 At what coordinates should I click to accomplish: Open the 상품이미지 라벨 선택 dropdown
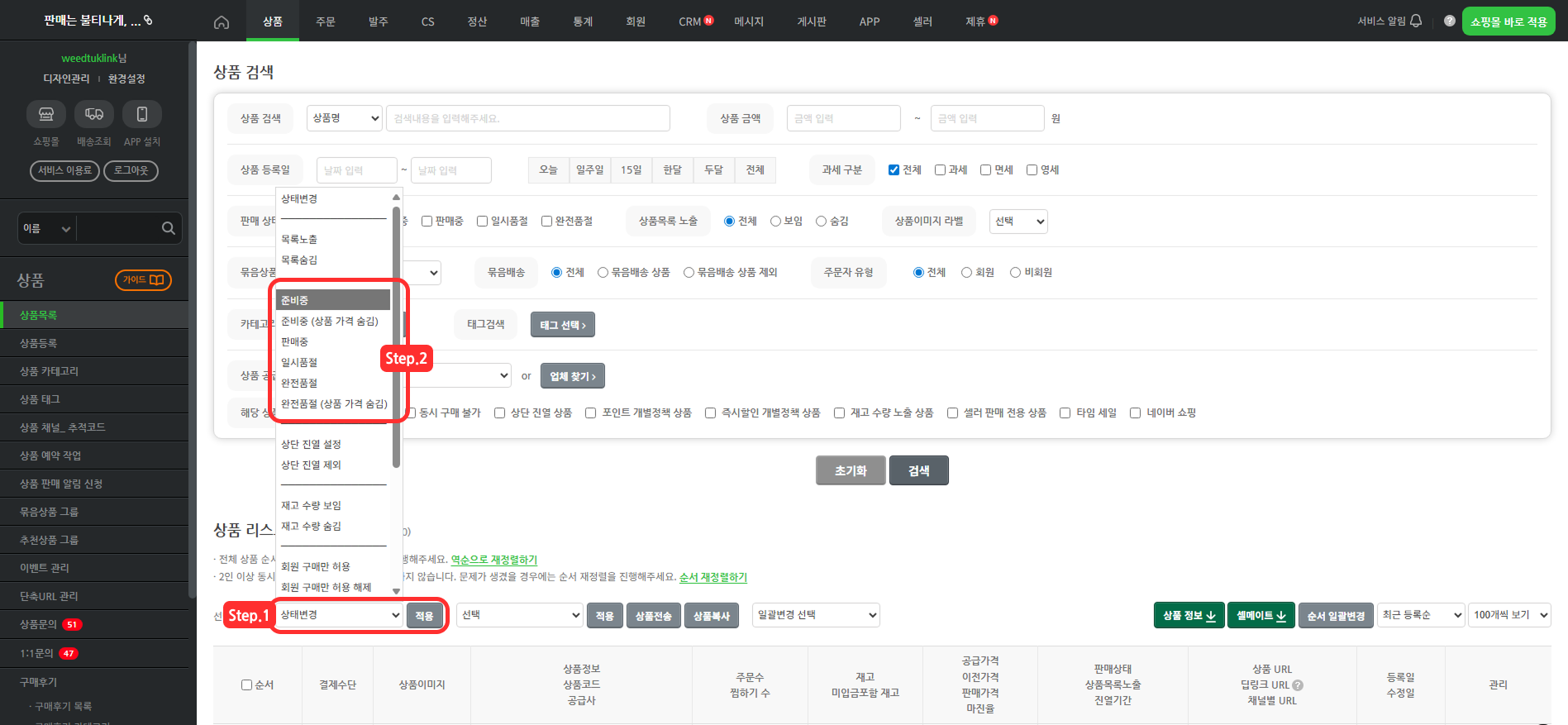pos(1018,222)
